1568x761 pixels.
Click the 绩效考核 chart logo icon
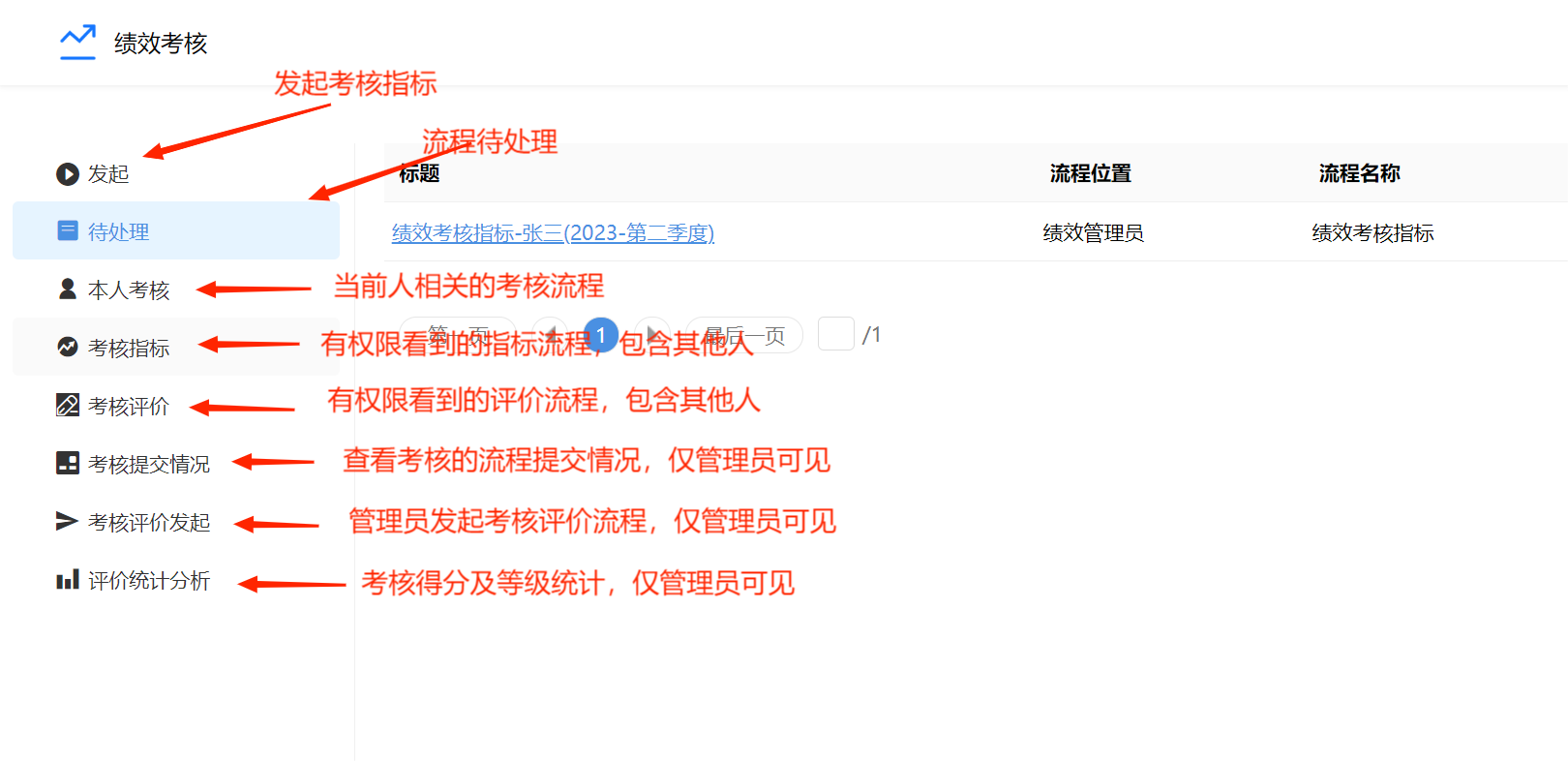(77, 43)
